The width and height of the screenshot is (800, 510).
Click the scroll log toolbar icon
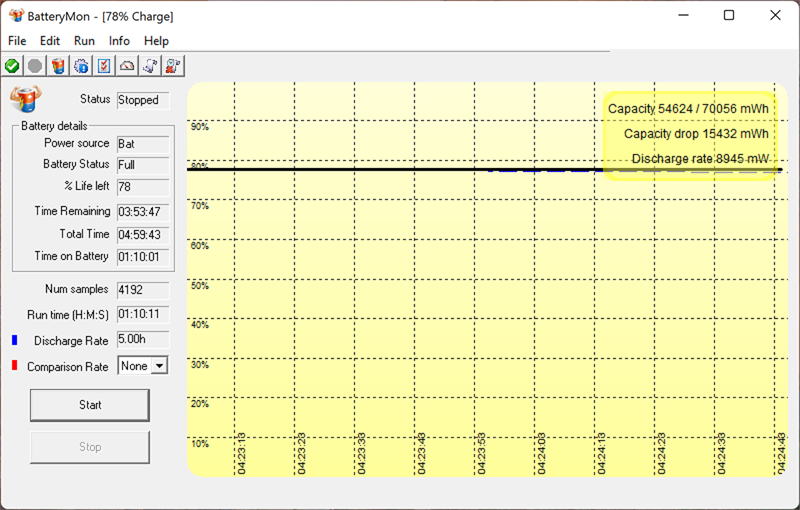click(150, 66)
